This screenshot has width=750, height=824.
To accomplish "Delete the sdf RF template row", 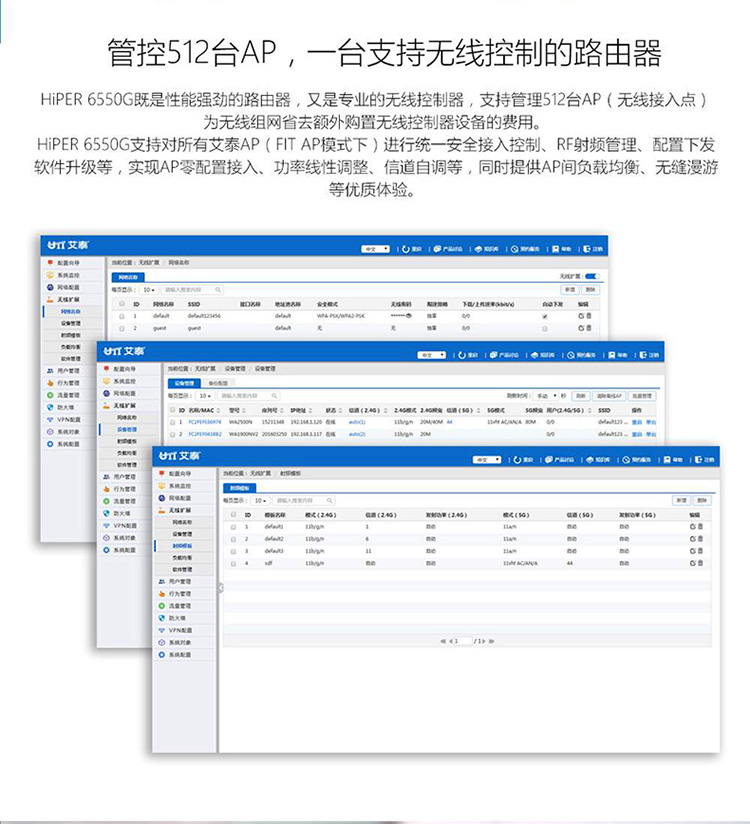I will (x=699, y=563).
